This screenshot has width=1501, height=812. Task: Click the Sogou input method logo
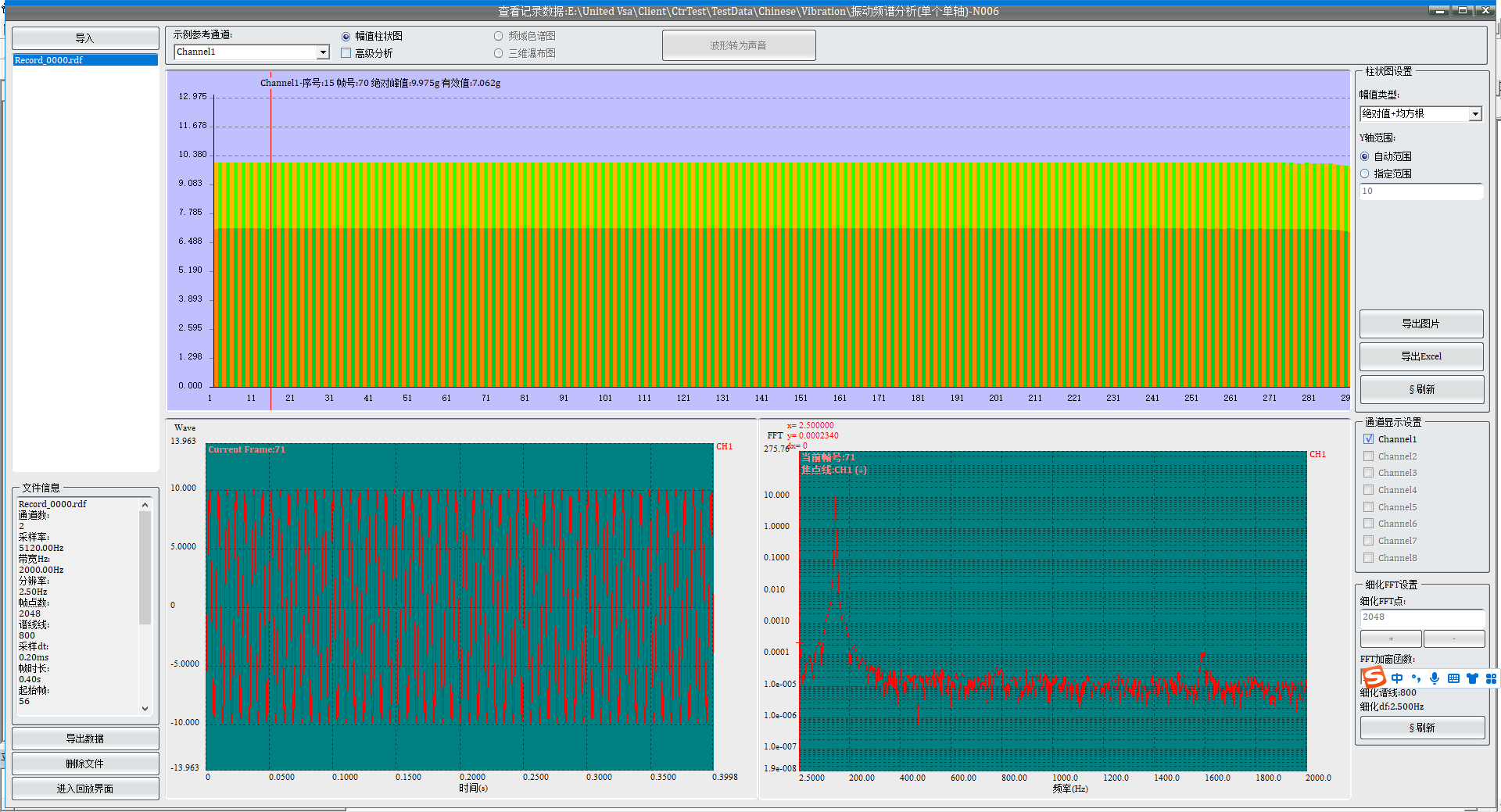click(1374, 678)
